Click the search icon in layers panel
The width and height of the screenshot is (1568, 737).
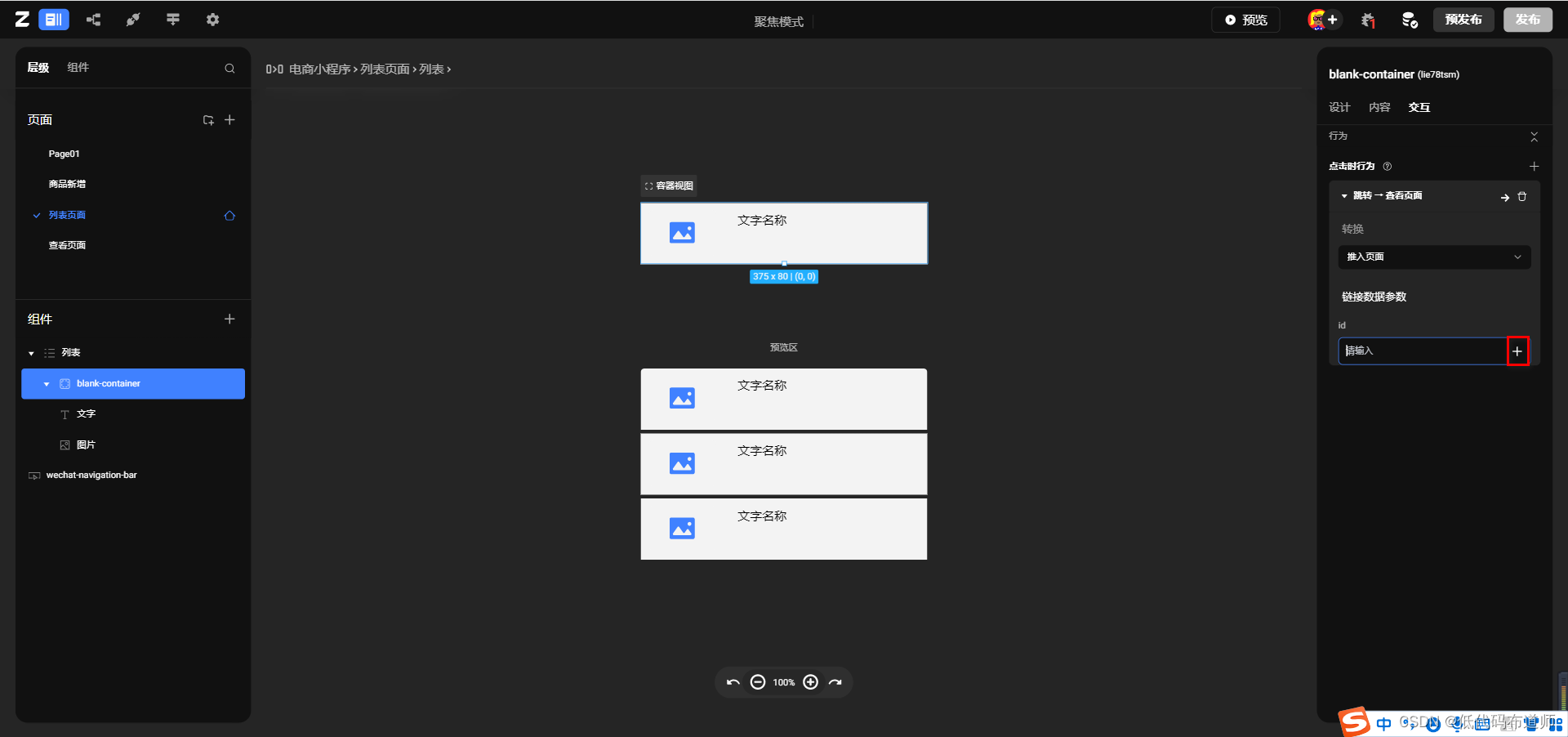(229, 69)
